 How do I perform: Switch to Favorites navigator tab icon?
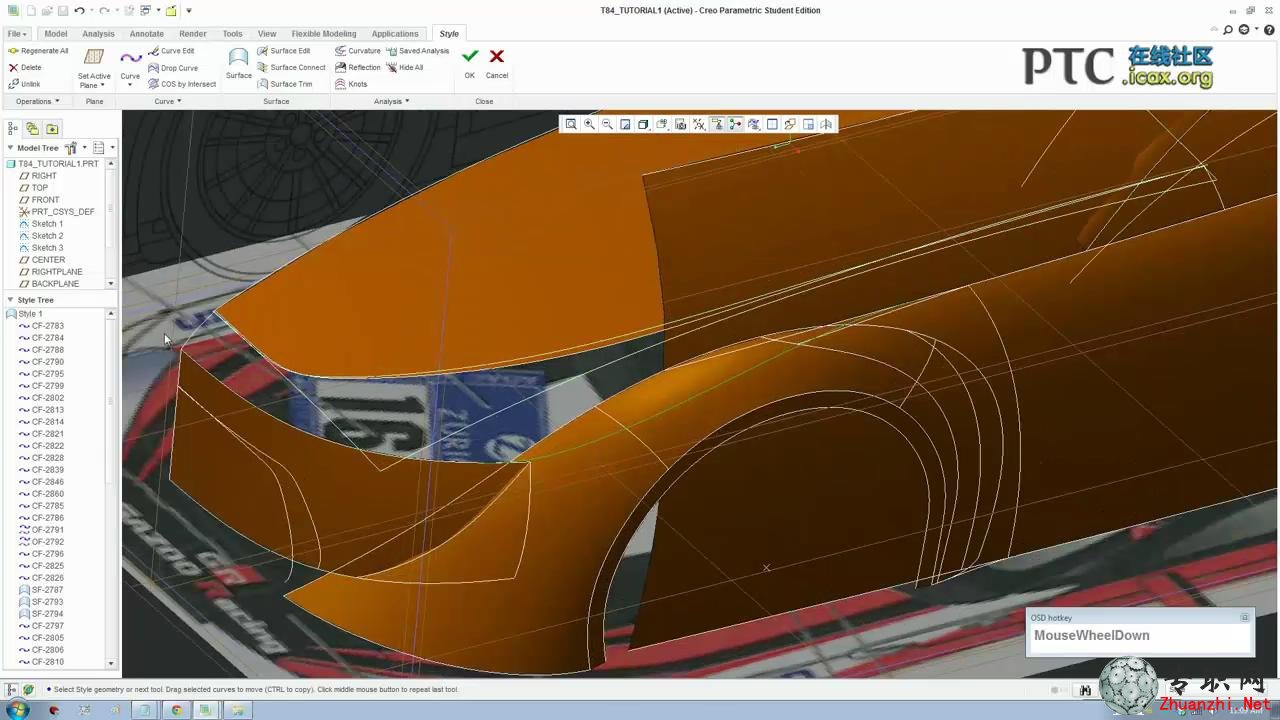click(52, 128)
